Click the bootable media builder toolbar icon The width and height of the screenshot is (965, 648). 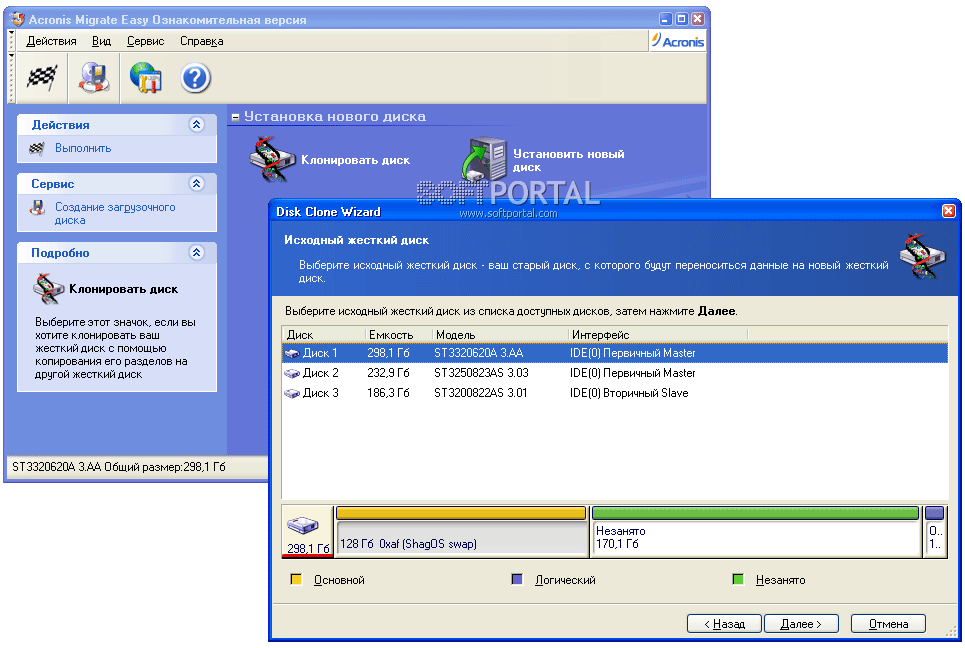click(x=94, y=78)
